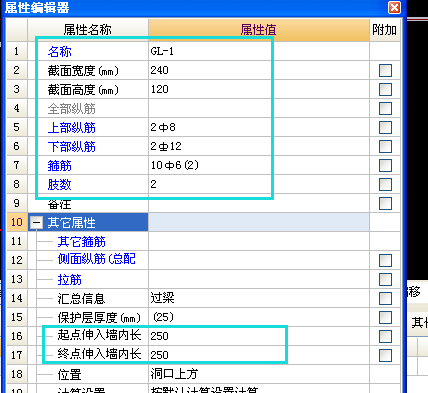Screen dimensions: 428x393
Task: Tick the 附加 checkbox for 箍筋
Action: click(385, 165)
